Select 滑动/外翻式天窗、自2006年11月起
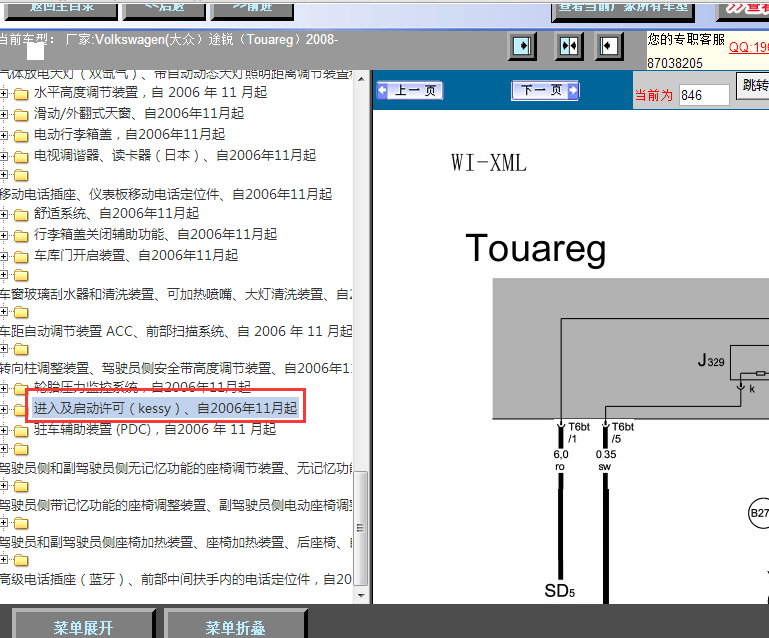The image size is (769, 638). [x=139, y=113]
